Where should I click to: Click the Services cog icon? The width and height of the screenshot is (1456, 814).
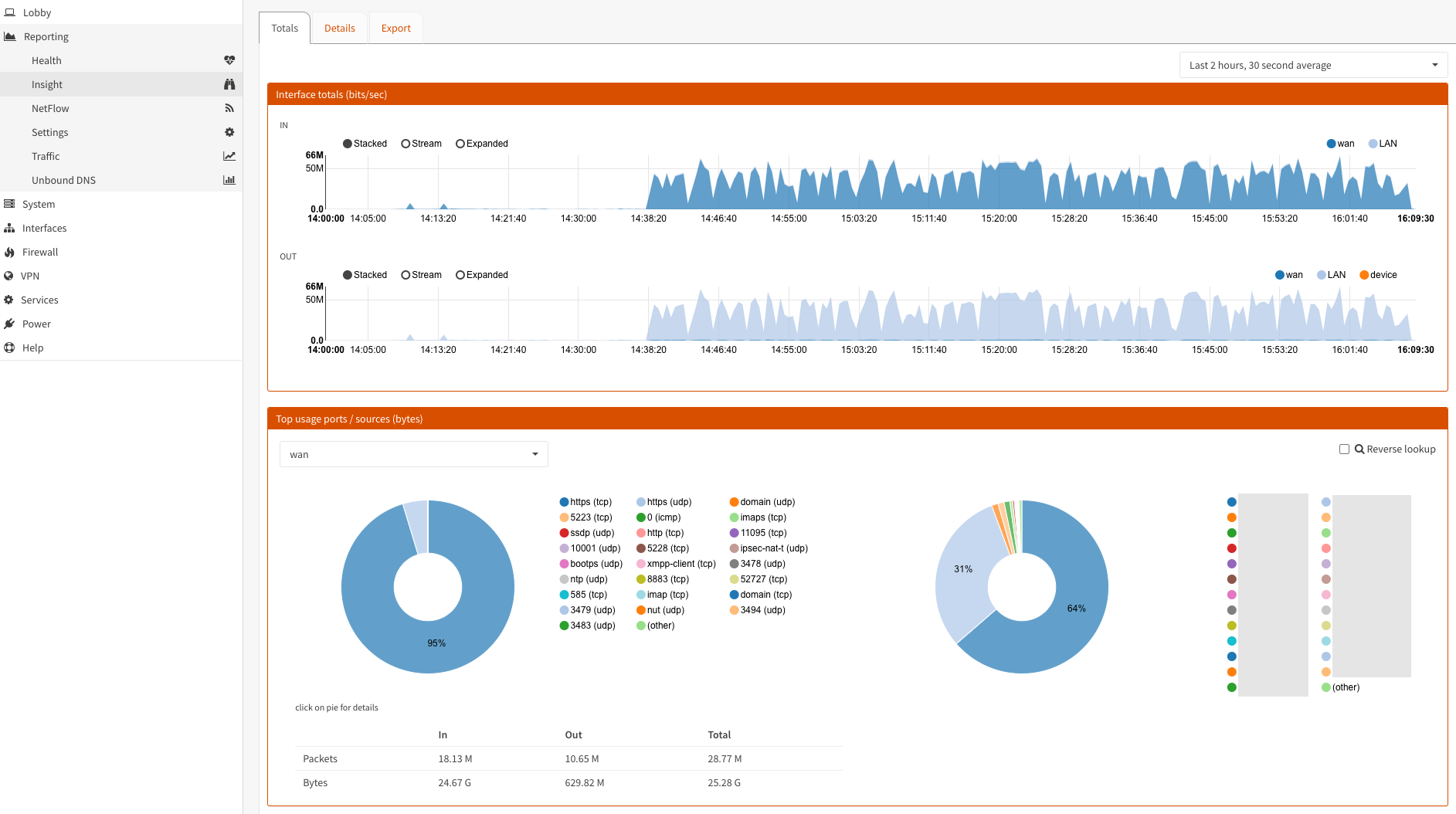click(x=8, y=300)
